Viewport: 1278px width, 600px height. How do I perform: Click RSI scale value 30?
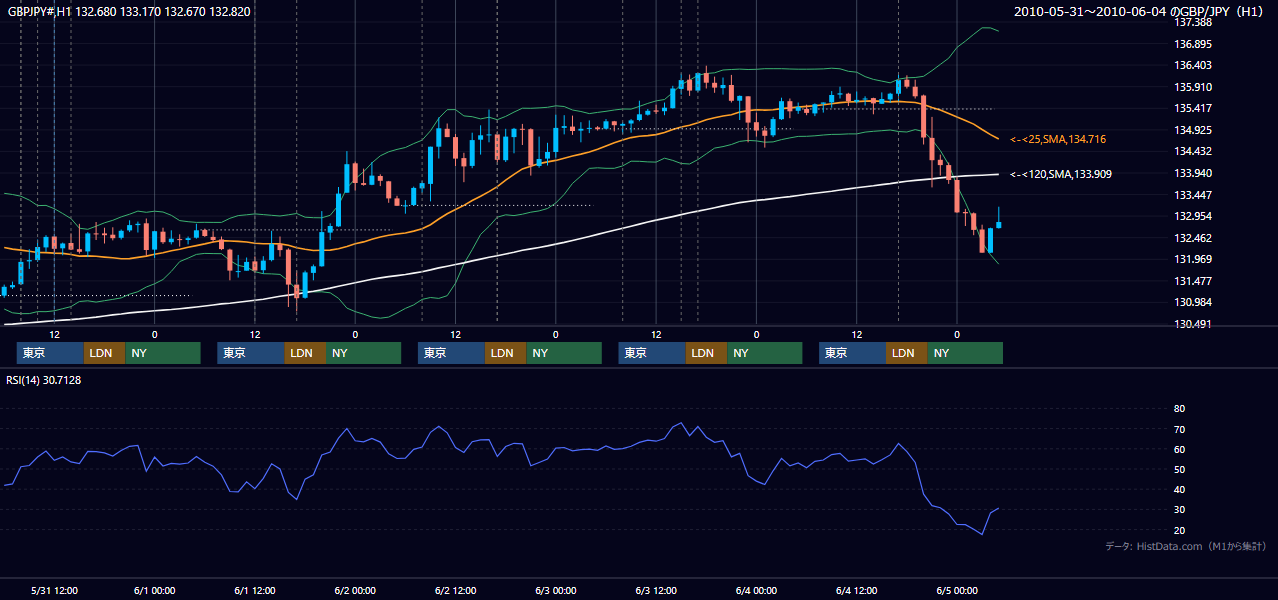[x=1179, y=510]
